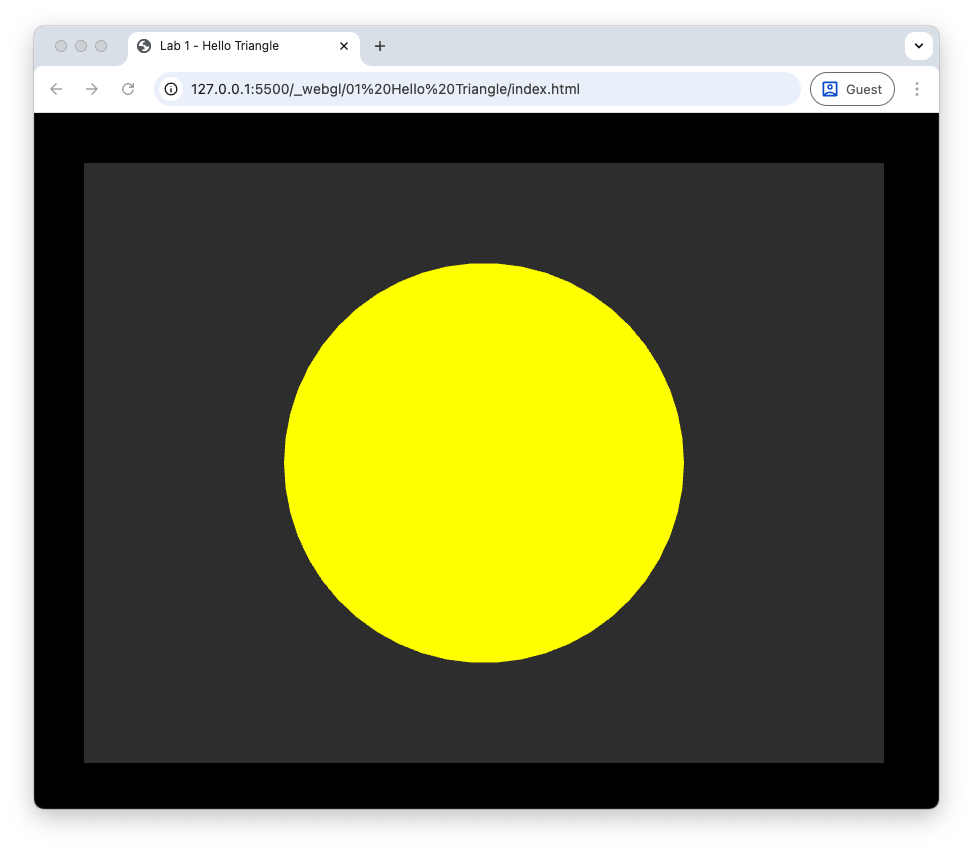Expand the tab search dropdown chevron
The width and height of the screenshot is (973, 851).
tap(918, 46)
